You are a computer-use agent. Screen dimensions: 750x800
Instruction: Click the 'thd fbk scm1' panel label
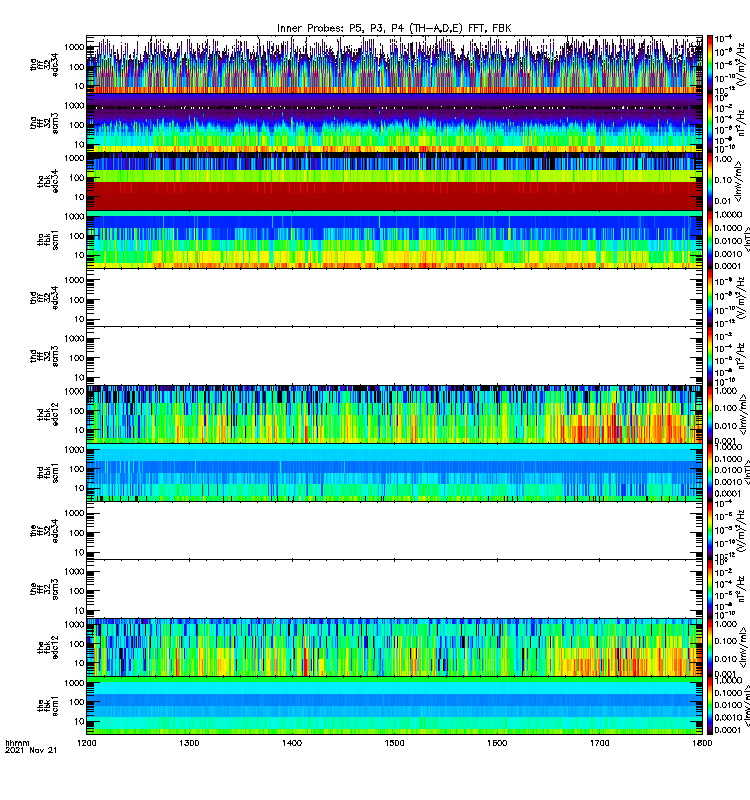pos(47,473)
